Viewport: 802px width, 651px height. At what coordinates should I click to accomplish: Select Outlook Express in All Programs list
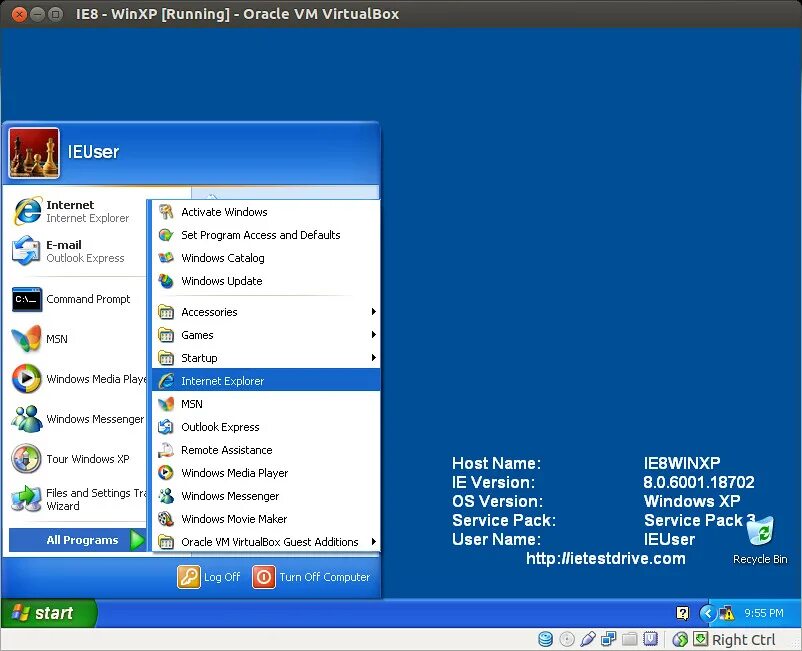[x=265, y=426]
